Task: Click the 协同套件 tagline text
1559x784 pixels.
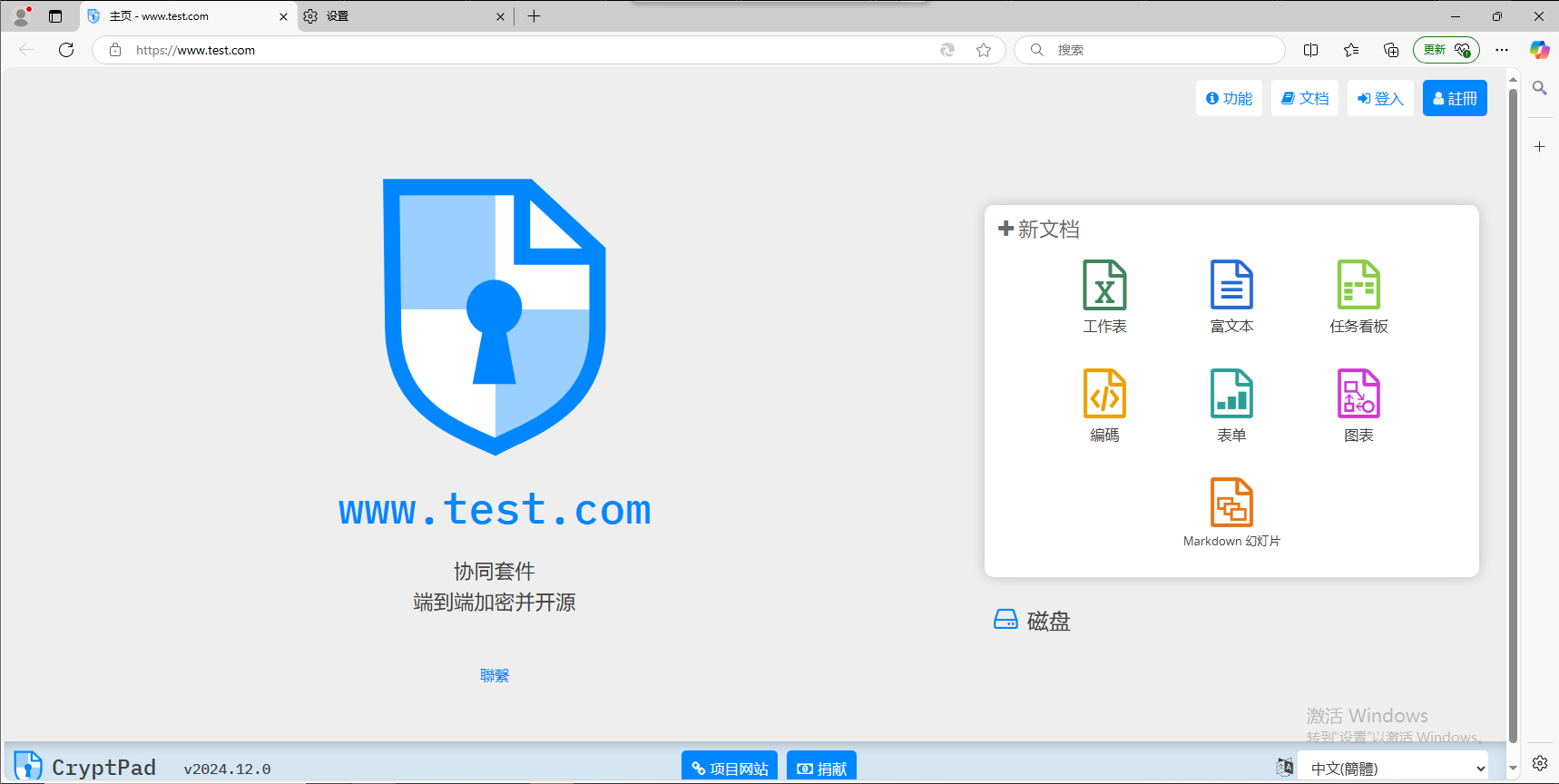Action: click(495, 571)
